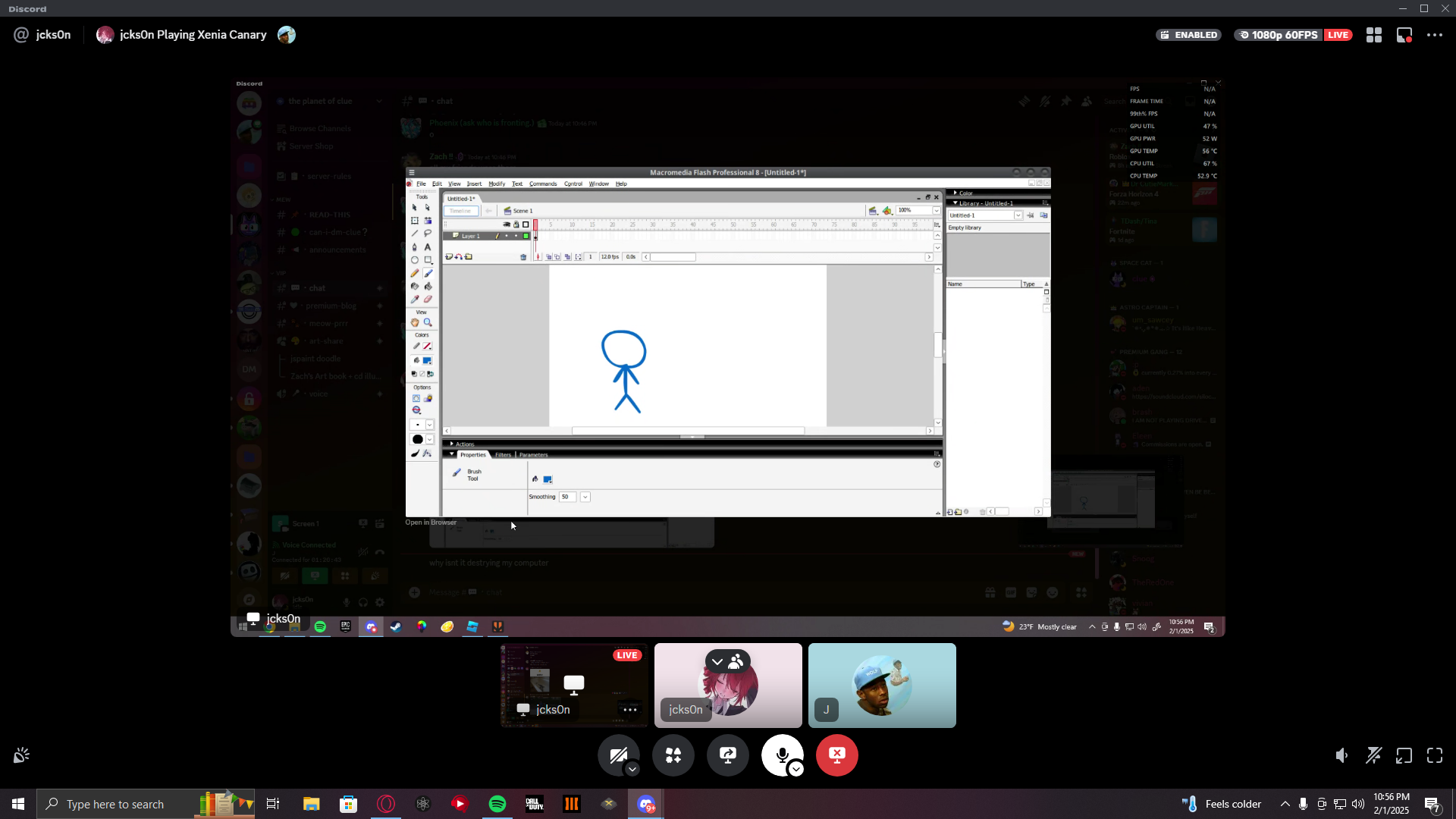Viewport: 1456px width, 819px height.
Task: Expand the camera options arrow
Action: (x=632, y=769)
